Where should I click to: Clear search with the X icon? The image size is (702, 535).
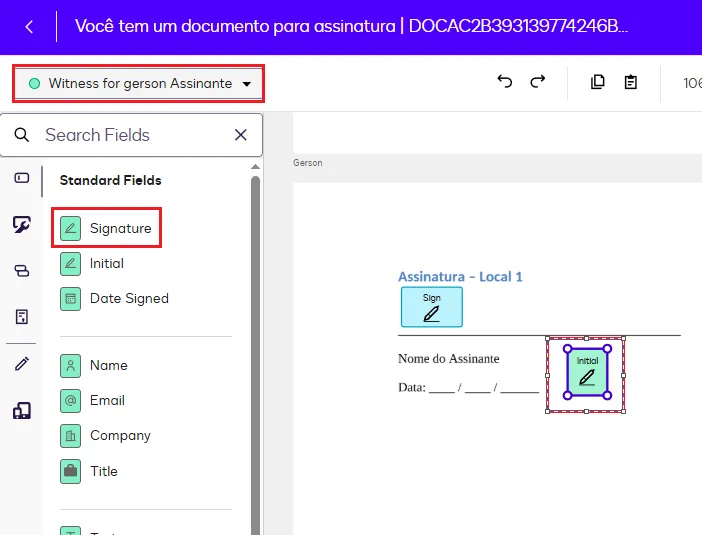click(240, 135)
